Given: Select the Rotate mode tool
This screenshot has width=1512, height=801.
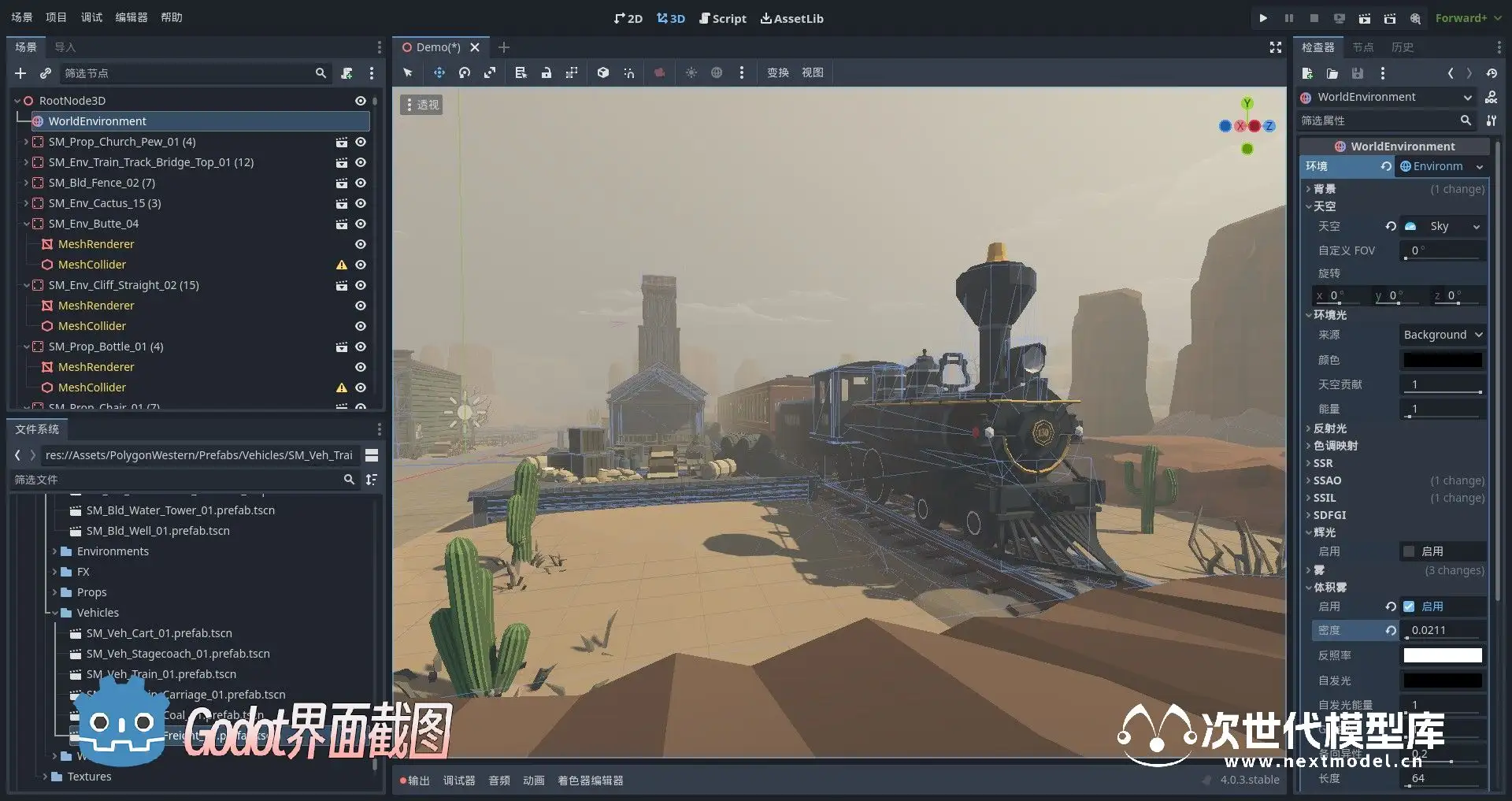Looking at the screenshot, I should point(465,72).
